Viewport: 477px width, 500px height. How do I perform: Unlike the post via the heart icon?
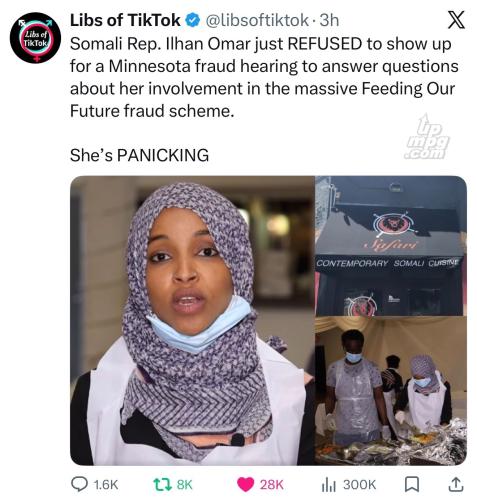click(x=245, y=484)
